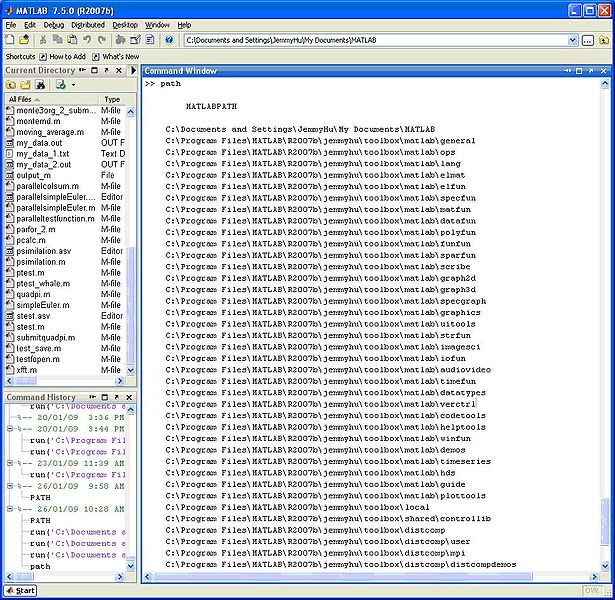Screen dimensions: 615x600
Task: Open the Distributed menu
Action: (88, 24)
